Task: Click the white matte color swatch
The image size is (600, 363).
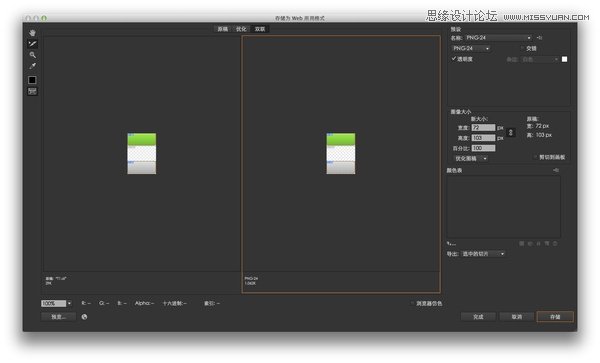Action: 564,59
